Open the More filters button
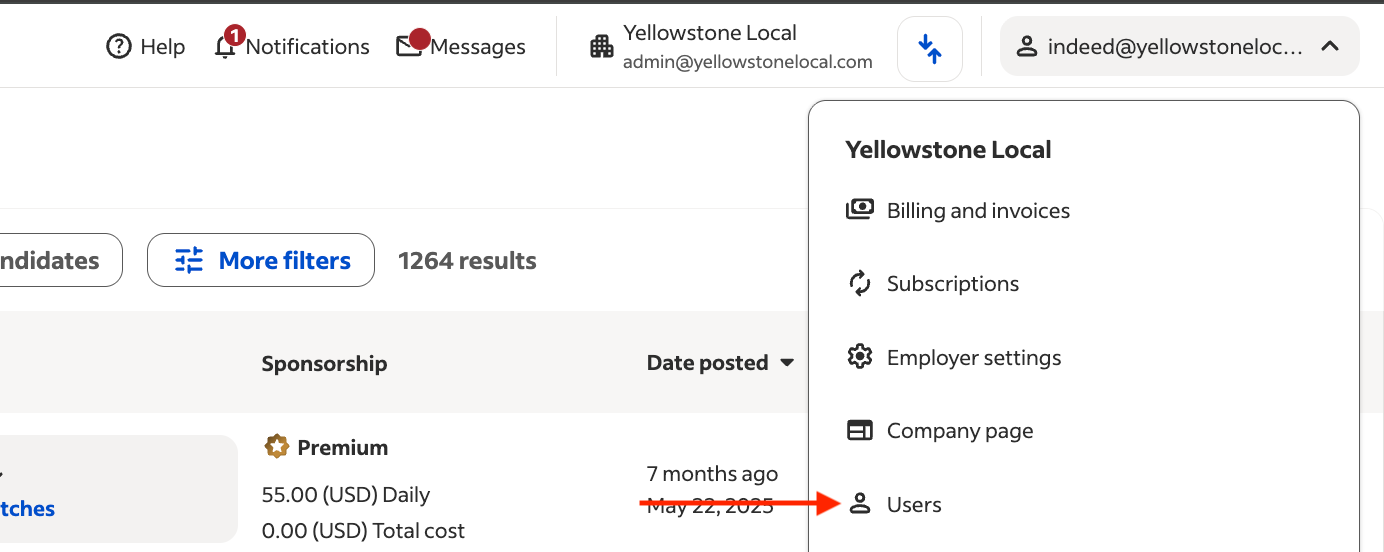The image size is (1384, 552). pos(261,261)
